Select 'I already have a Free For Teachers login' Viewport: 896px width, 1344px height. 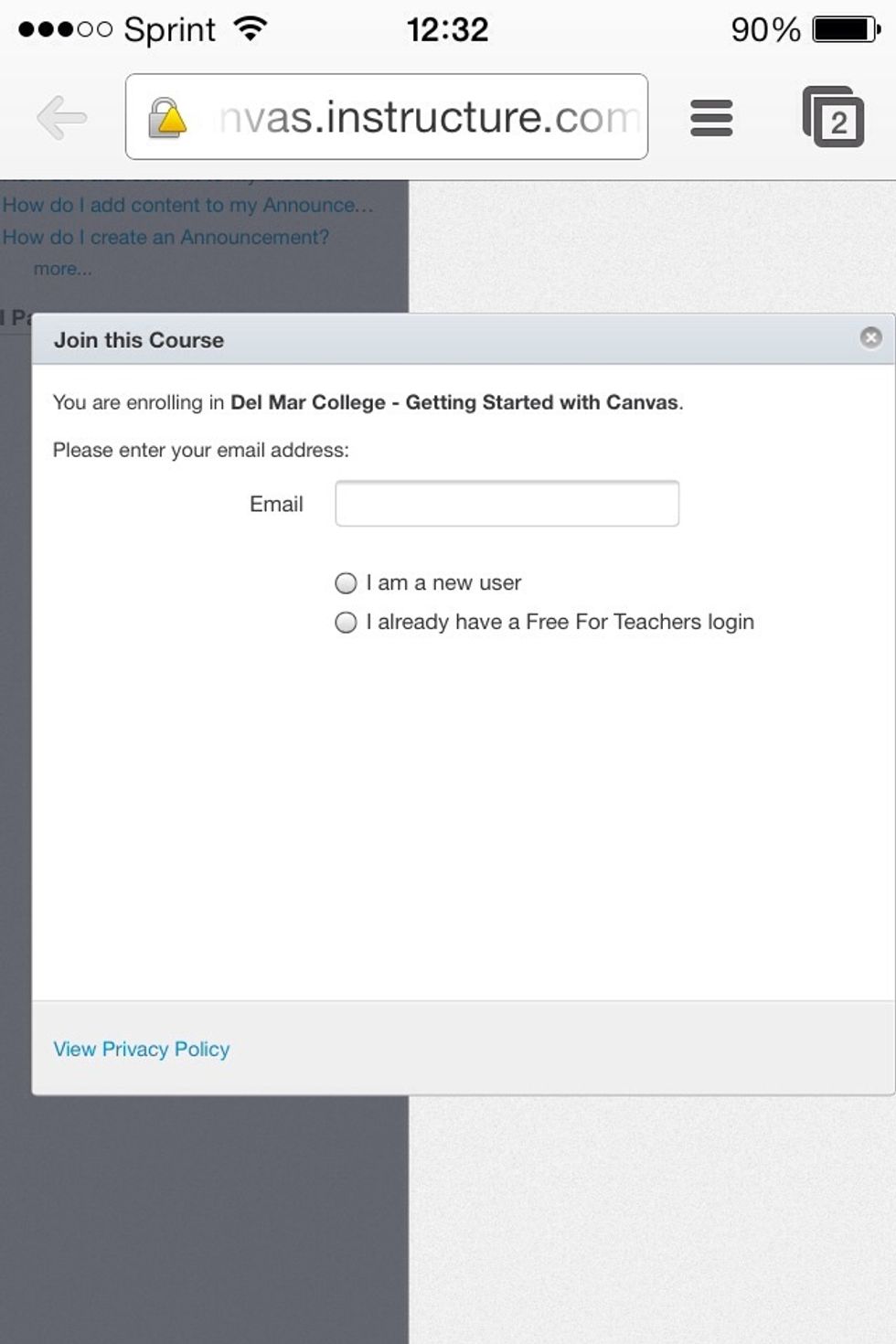(x=346, y=623)
